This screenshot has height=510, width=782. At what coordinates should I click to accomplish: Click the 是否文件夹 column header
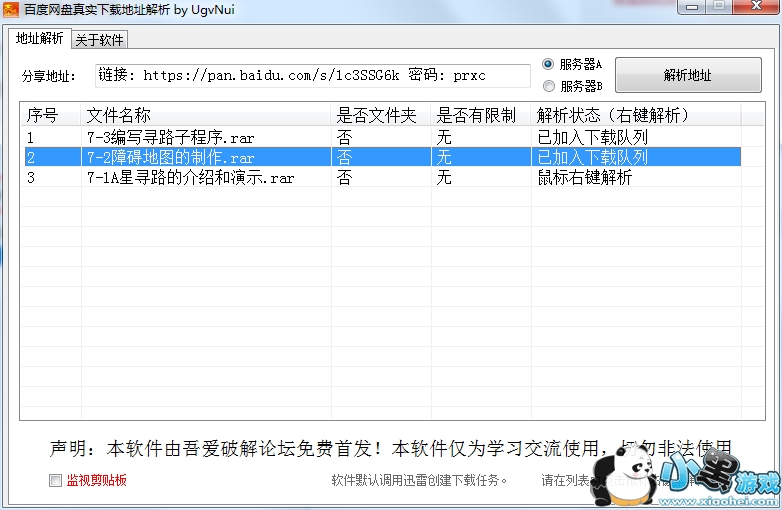(x=381, y=115)
